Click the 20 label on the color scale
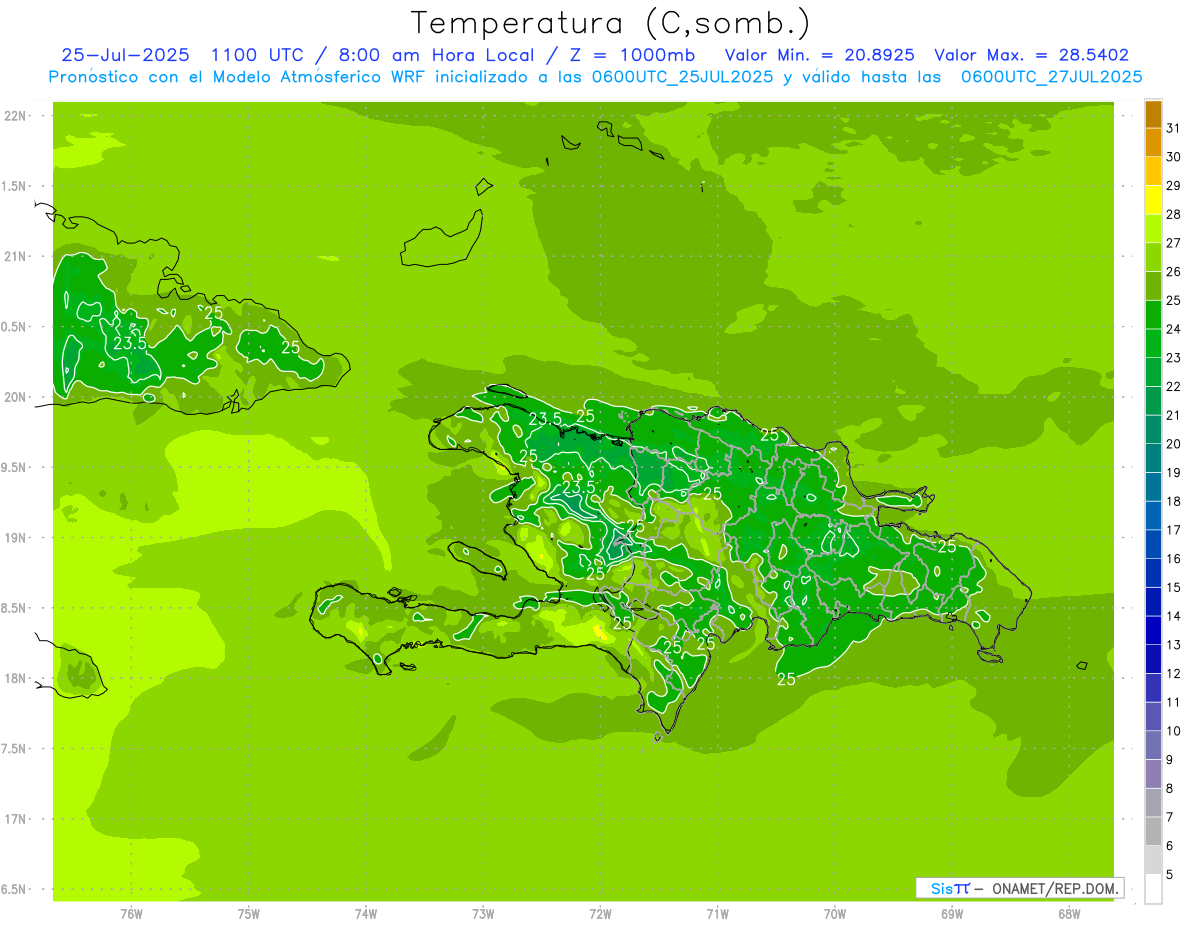Screen dimensions: 1200x927 click(1174, 444)
